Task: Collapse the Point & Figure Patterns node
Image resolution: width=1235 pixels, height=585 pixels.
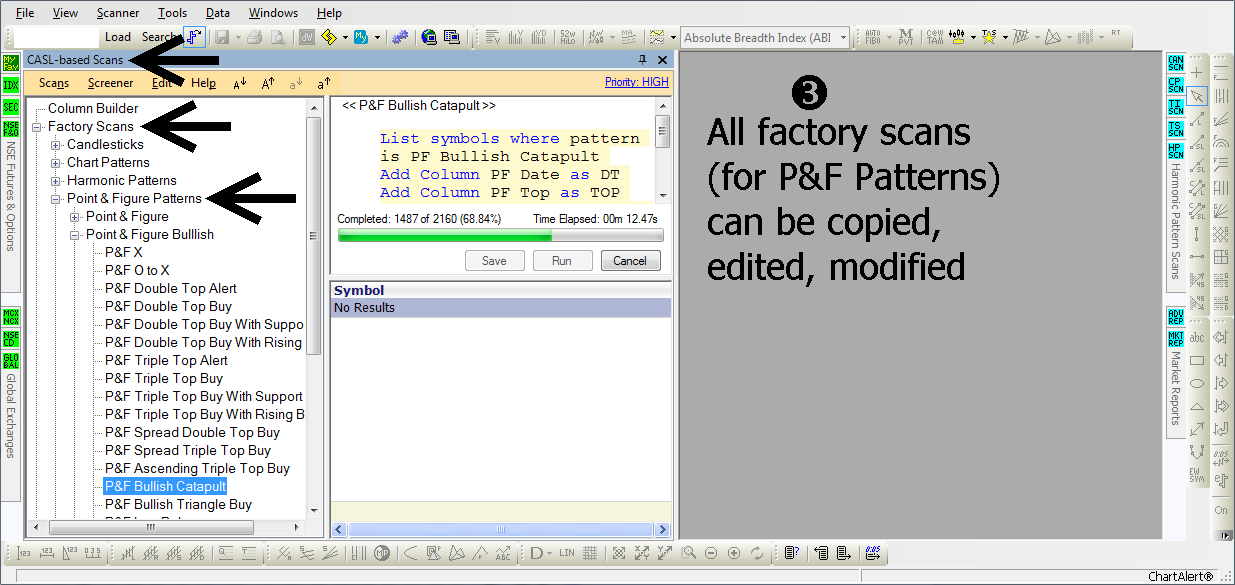Action: 56,199
